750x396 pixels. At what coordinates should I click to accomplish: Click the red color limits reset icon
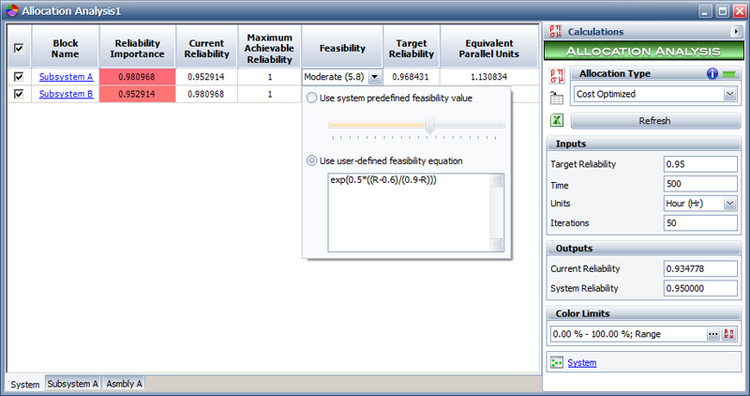coord(728,334)
